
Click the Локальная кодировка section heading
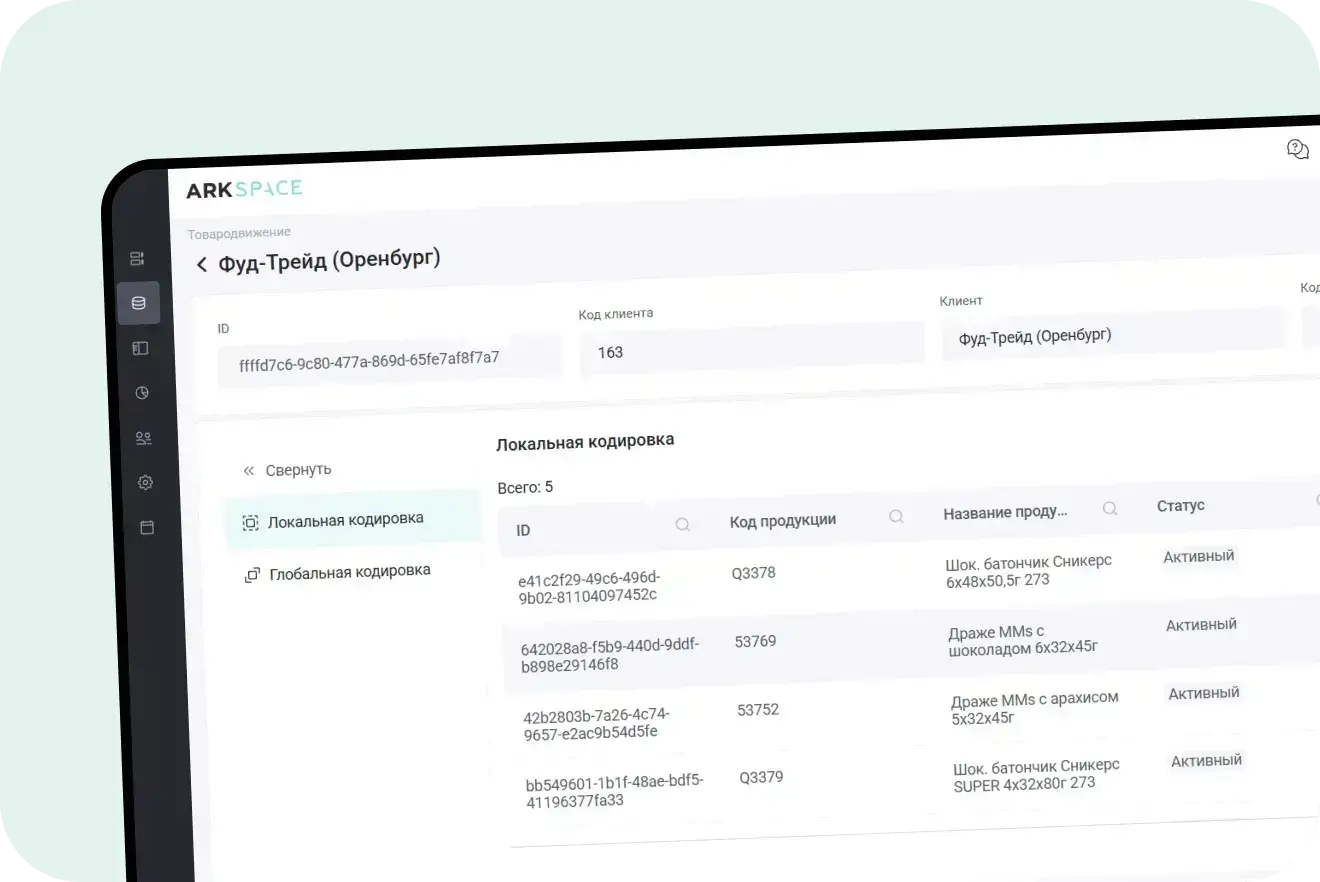585,440
